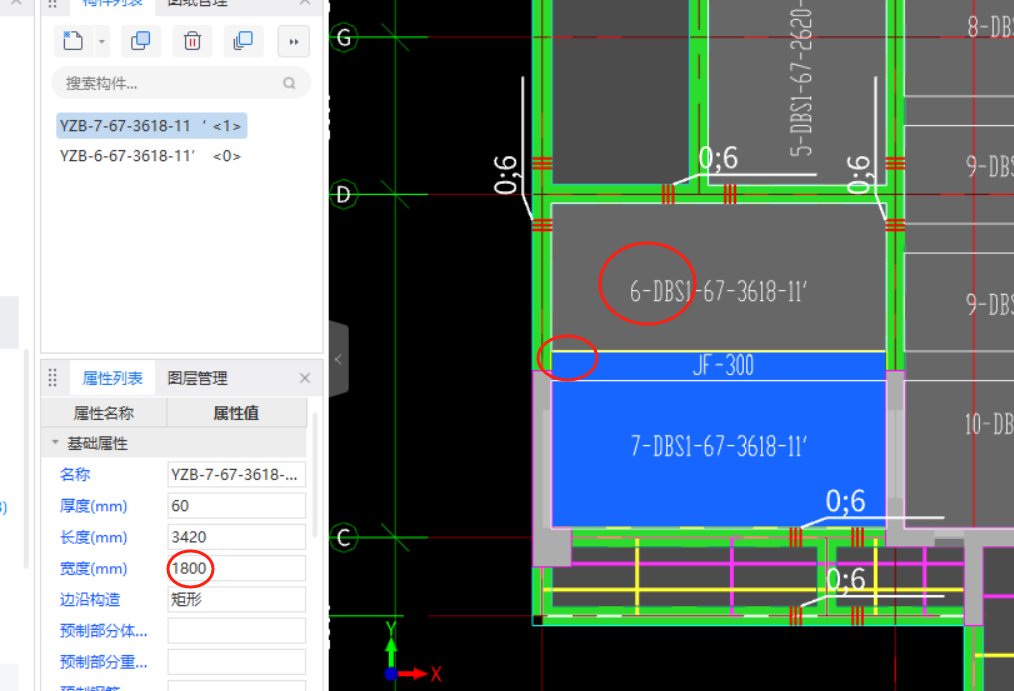The height and width of the screenshot is (691, 1014).
Task: Click the 厚度(mm) property label
Action: pyautogui.click(x=94, y=506)
